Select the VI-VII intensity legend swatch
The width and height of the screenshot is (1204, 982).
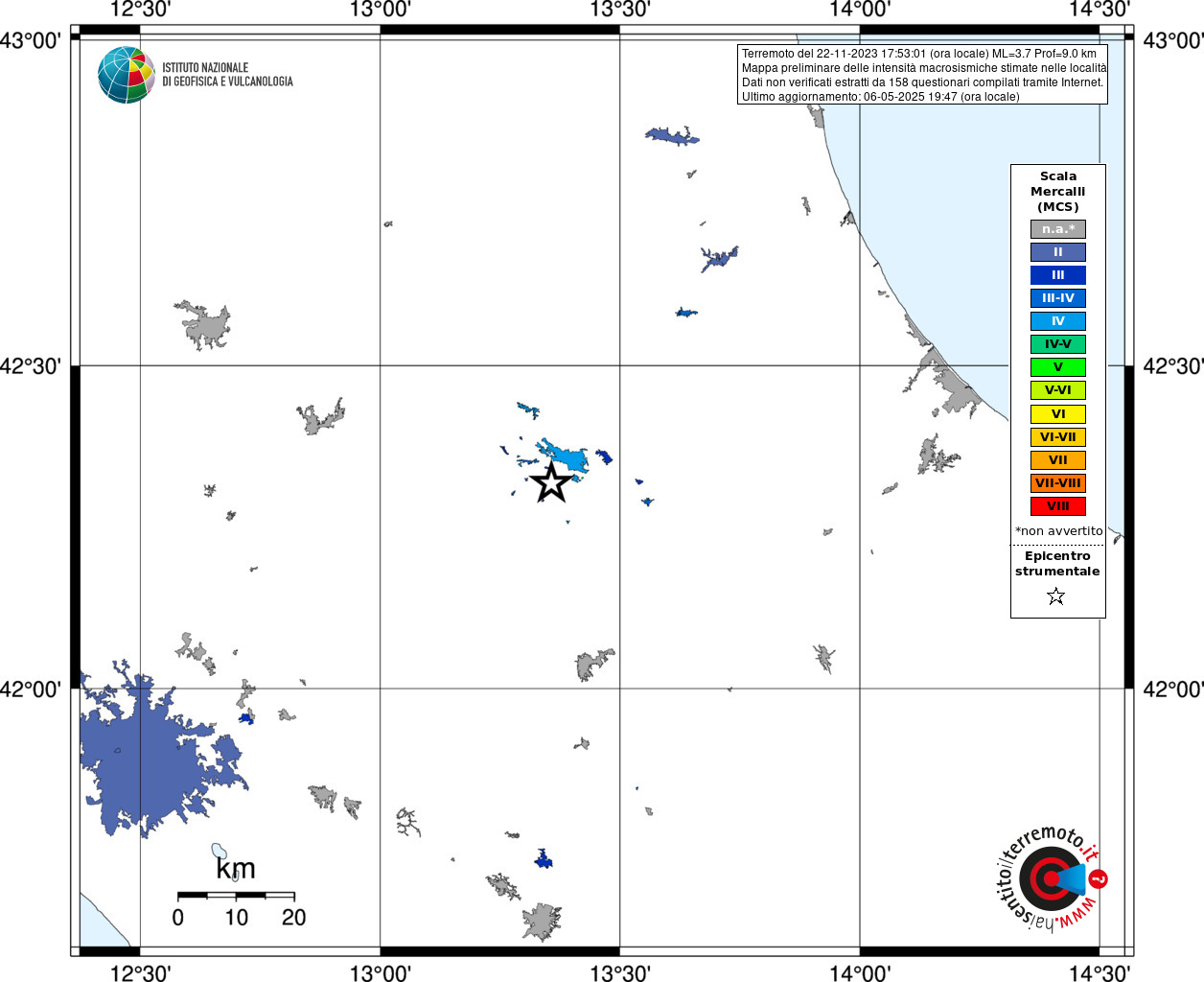click(x=1058, y=437)
